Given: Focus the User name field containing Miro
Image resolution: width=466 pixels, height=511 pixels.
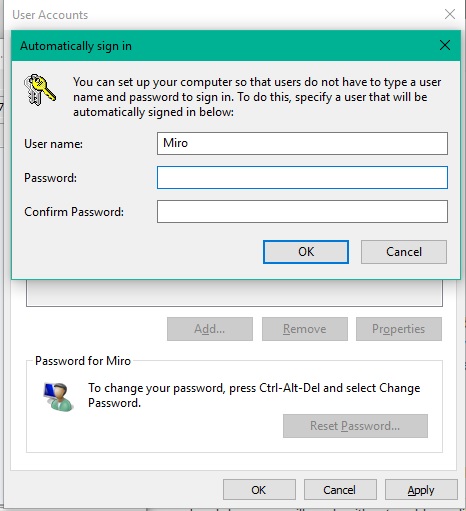Looking at the screenshot, I should pos(302,143).
